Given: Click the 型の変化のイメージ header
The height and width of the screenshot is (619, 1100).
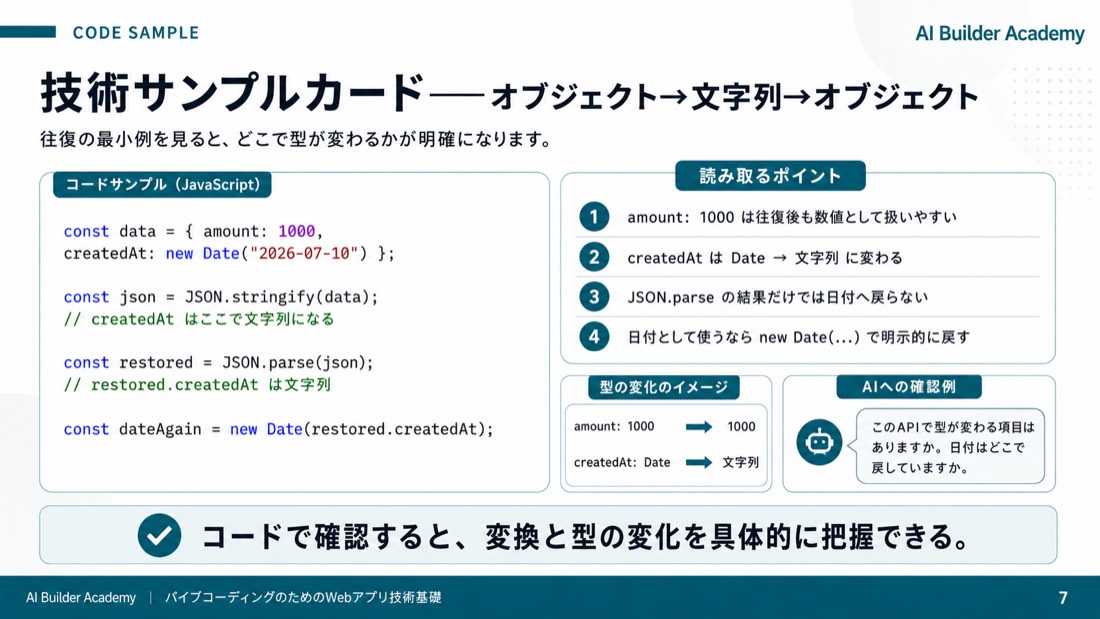Looking at the screenshot, I should tap(664, 387).
